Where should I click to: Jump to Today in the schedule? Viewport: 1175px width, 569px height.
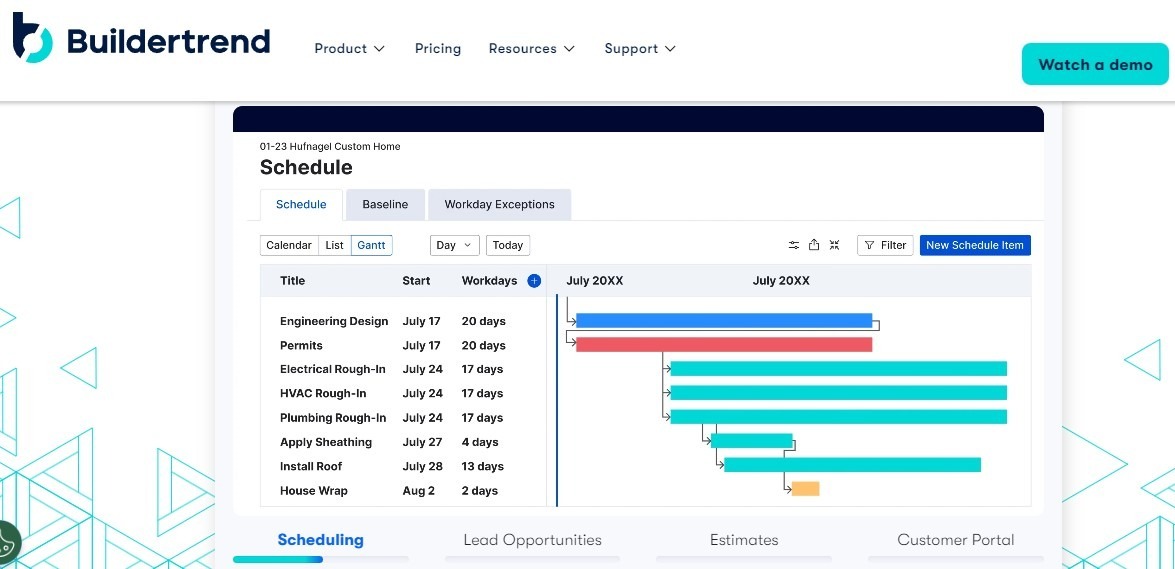click(507, 245)
